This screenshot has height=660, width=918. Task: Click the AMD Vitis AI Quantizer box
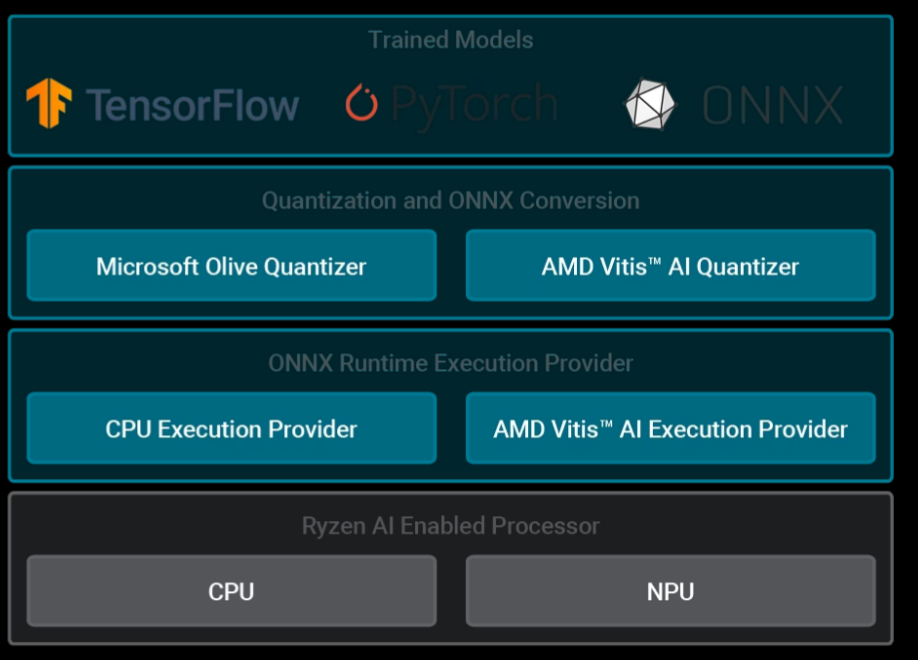[671, 266]
